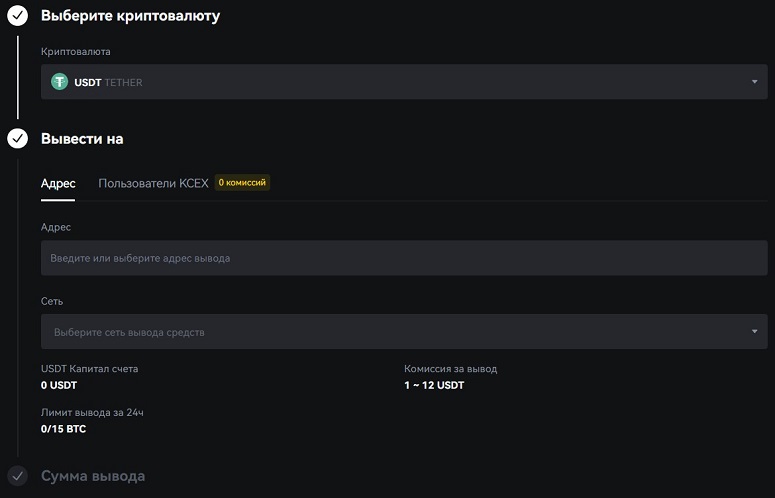Expand the network selection dropdown arrow
The height and width of the screenshot is (498, 775).
(754, 332)
